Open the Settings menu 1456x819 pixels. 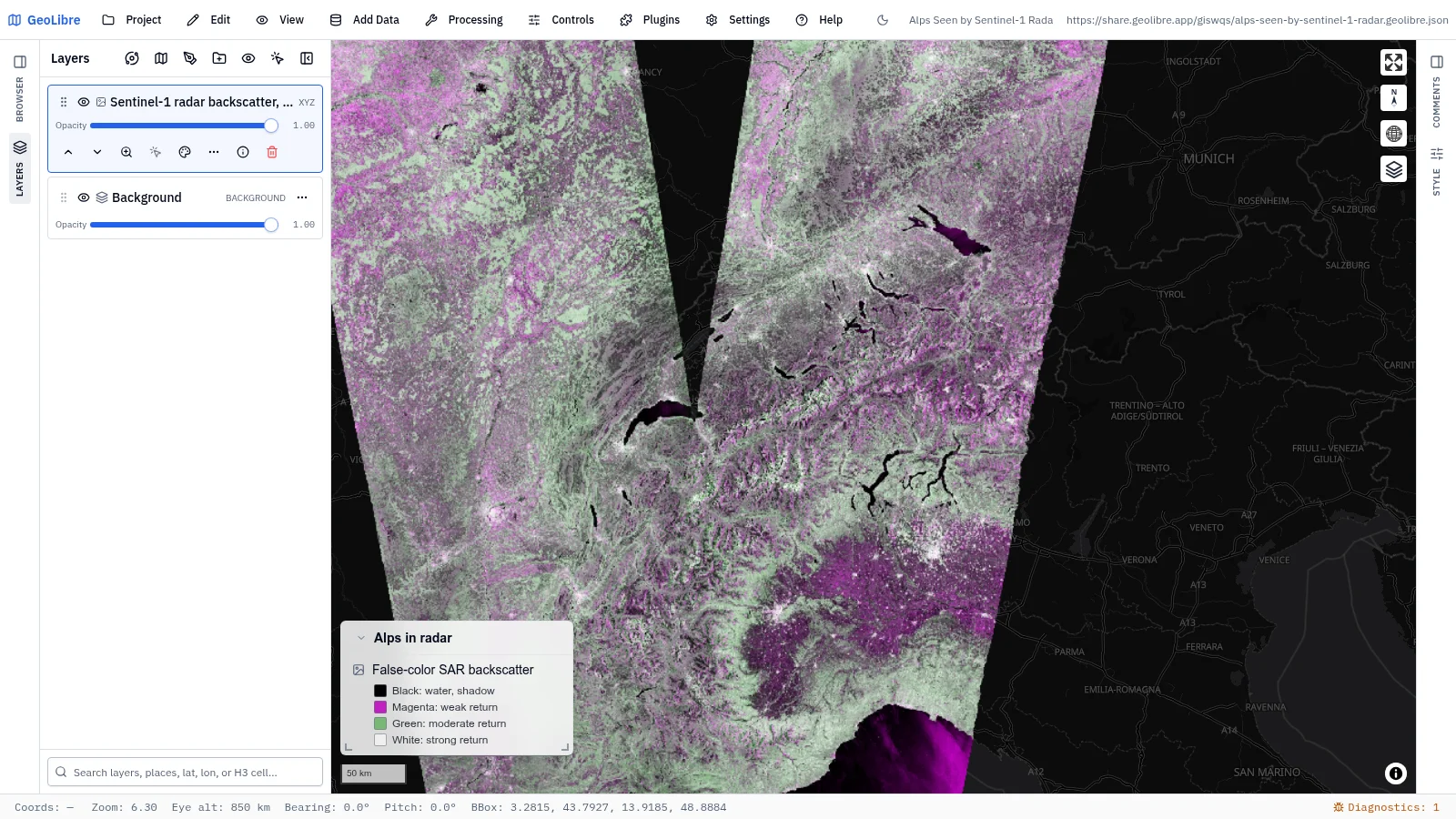[738, 20]
